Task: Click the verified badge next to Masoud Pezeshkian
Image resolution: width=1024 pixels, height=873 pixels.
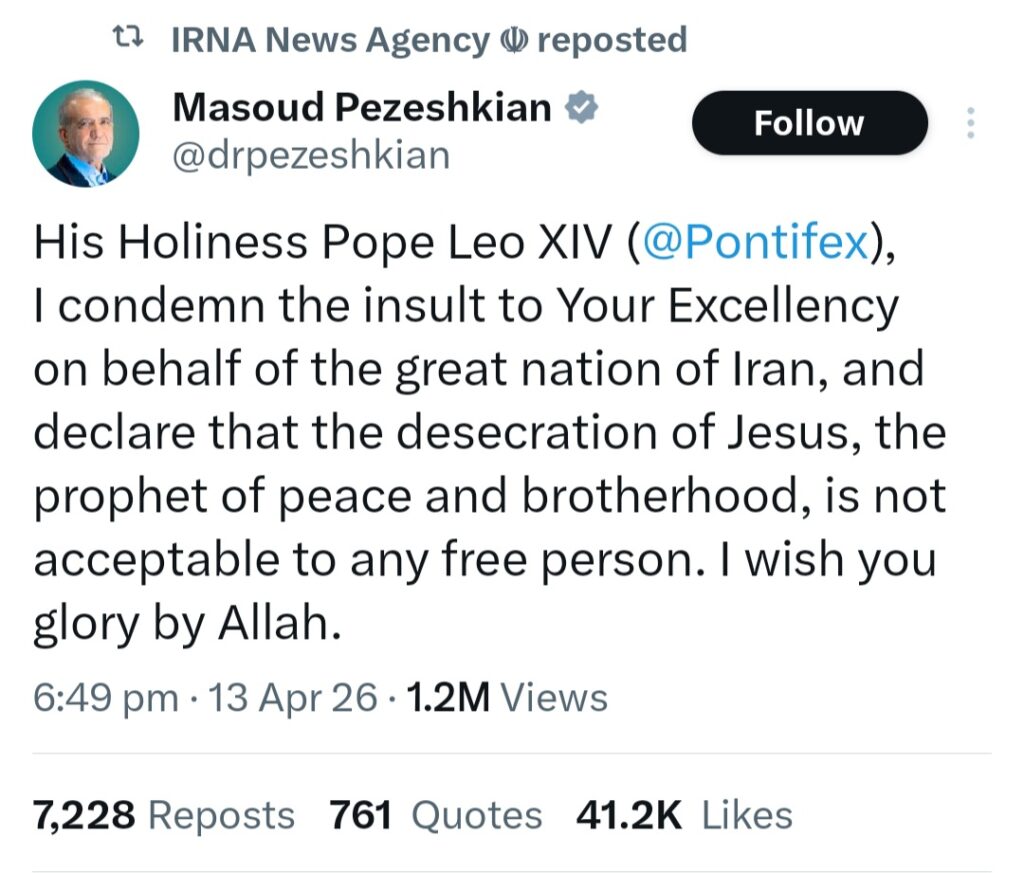Action: 581,106
